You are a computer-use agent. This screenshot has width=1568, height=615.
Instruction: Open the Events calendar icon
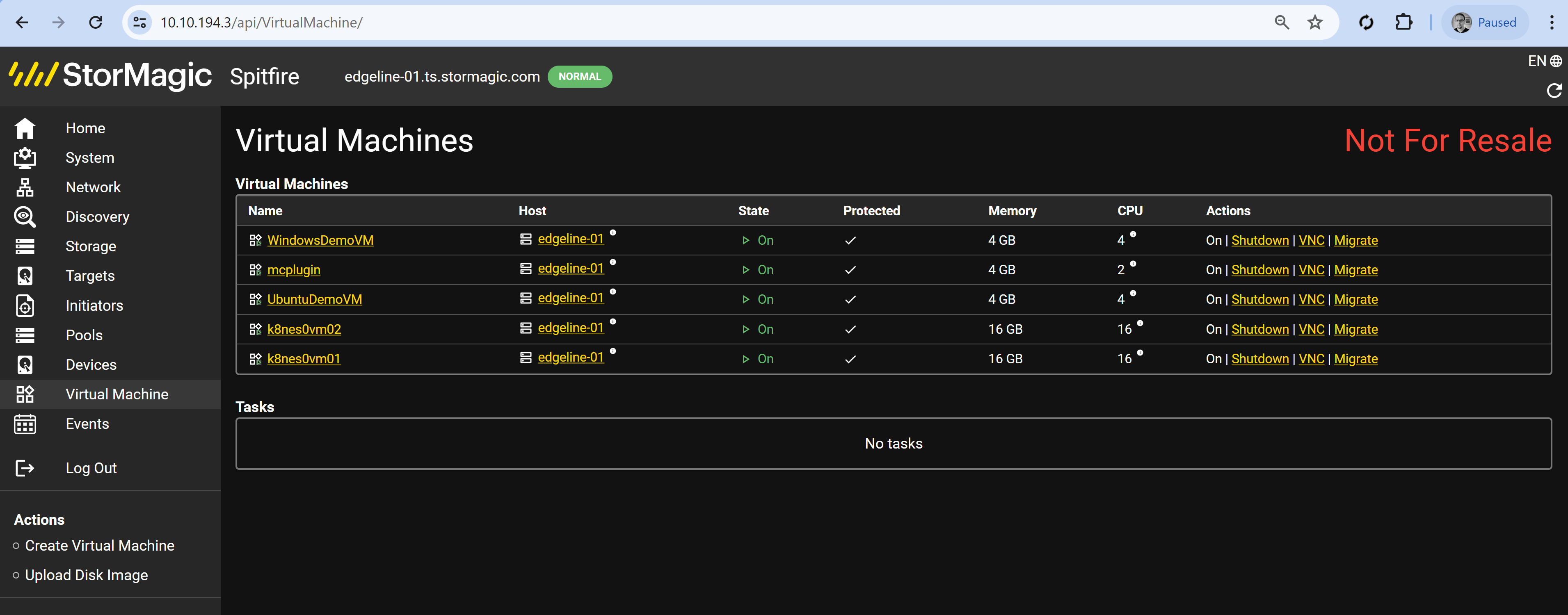coord(25,424)
